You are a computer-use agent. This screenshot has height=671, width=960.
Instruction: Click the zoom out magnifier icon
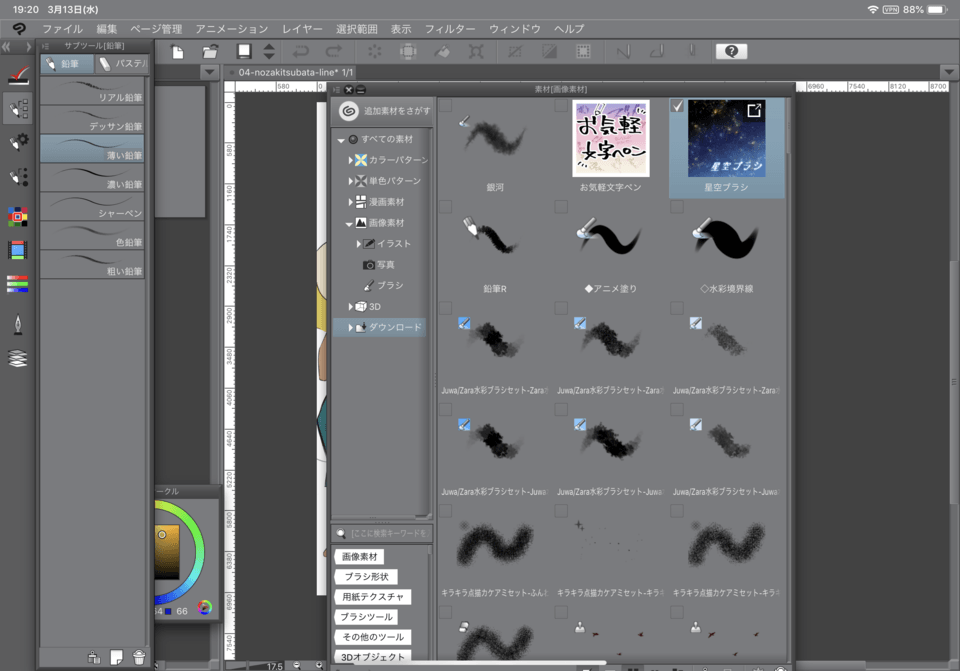click(297, 665)
